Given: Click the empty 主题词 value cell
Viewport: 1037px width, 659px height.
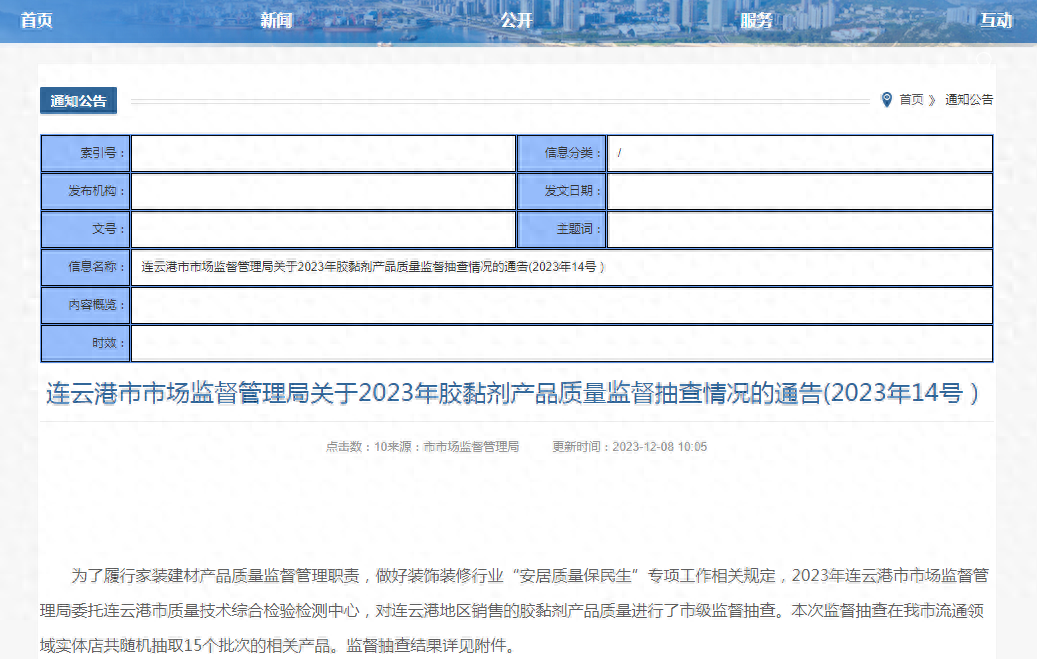Looking at the screenshot, I should pyautogui.click(x=799, y=229).
